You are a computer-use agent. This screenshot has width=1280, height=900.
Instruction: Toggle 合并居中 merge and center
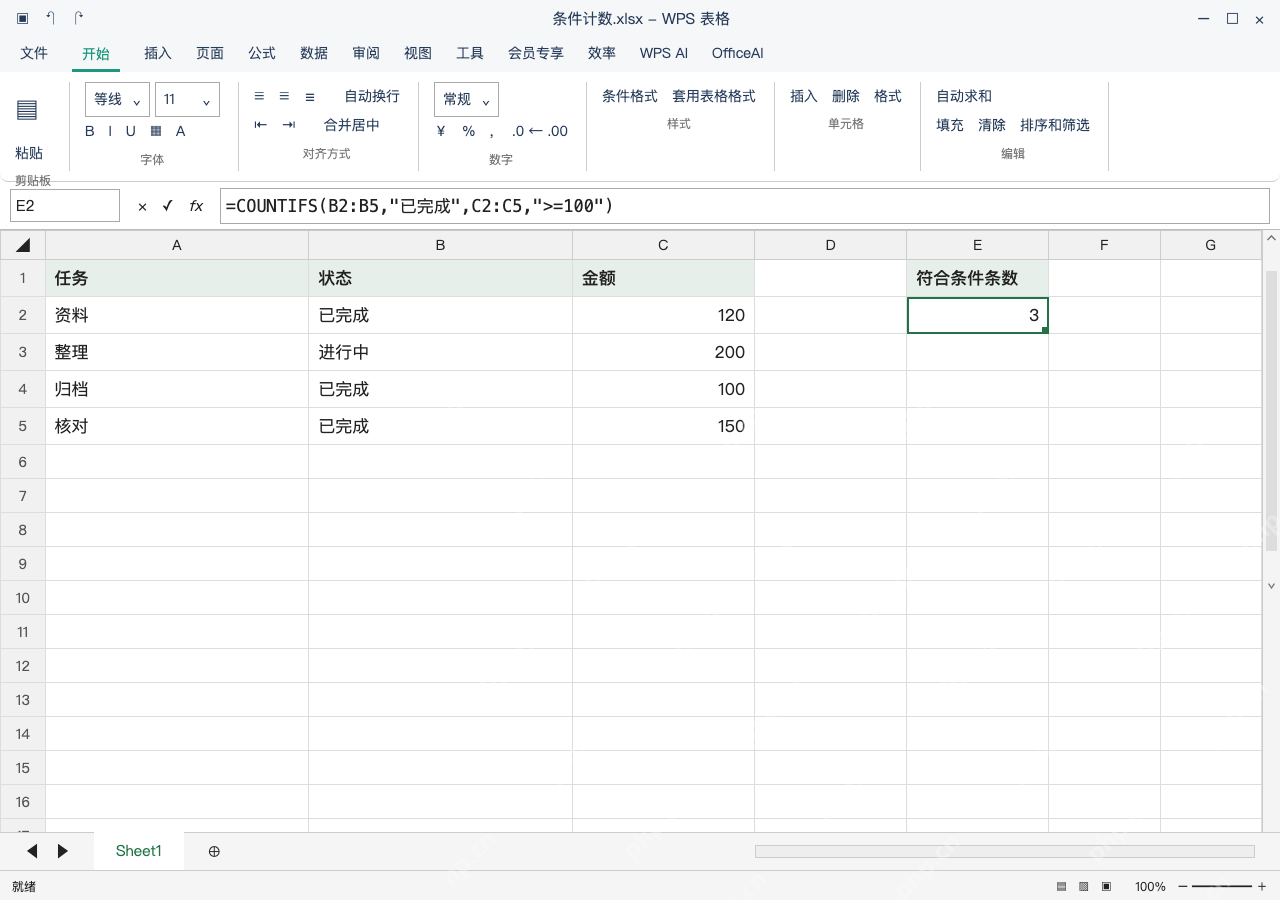pos(352,125)
